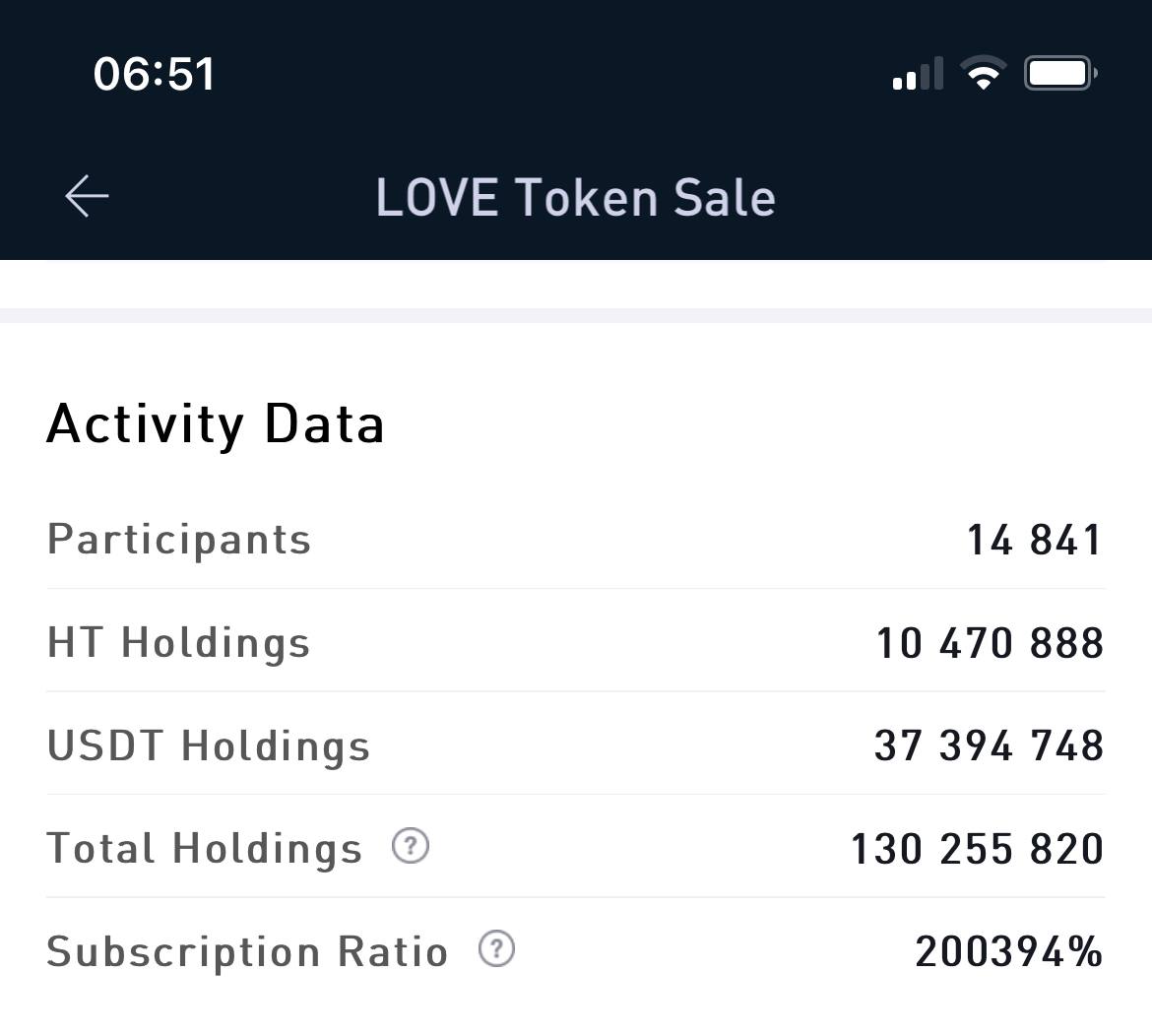Select the Activity Data heading
The width and height of the screenshot is (1152, 1036).
click(x=216, y=424)
